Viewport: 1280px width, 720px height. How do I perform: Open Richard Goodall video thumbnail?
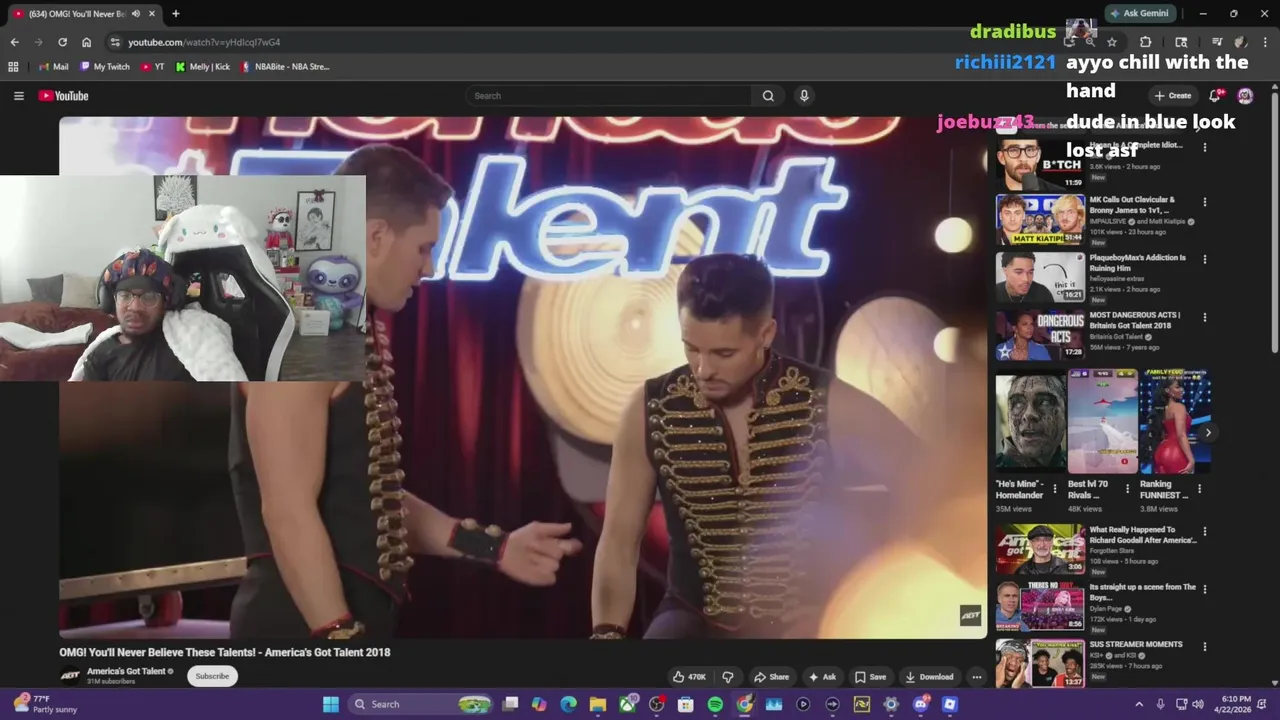(1040, 549)
